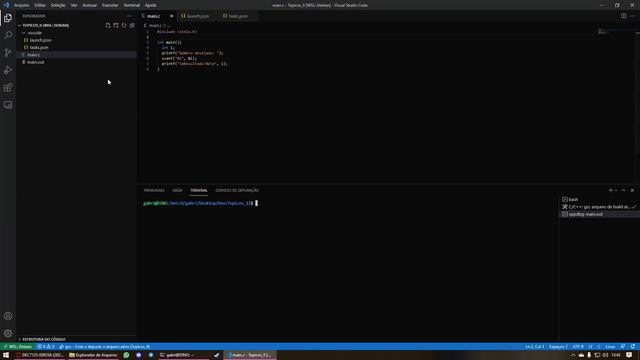Open the Executar menu
Viewport: 640px width, 360px height.
[110, 5]
